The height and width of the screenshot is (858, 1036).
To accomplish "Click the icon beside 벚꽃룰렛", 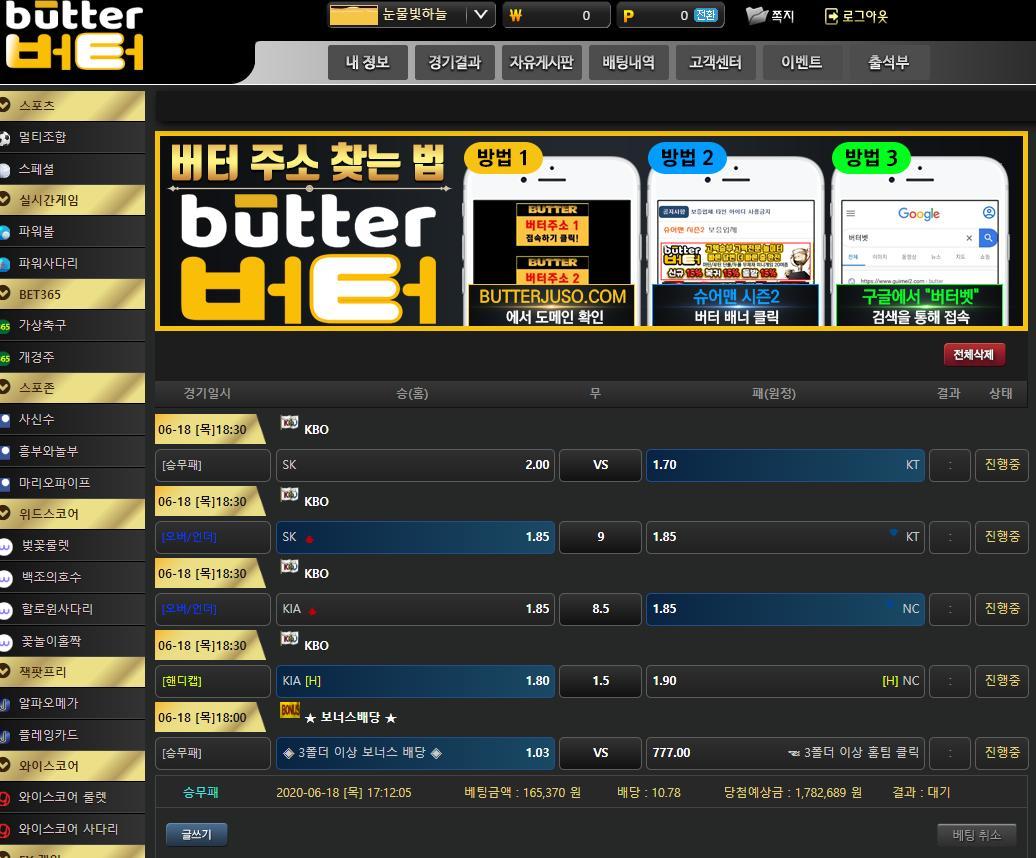I will [5, 546].
